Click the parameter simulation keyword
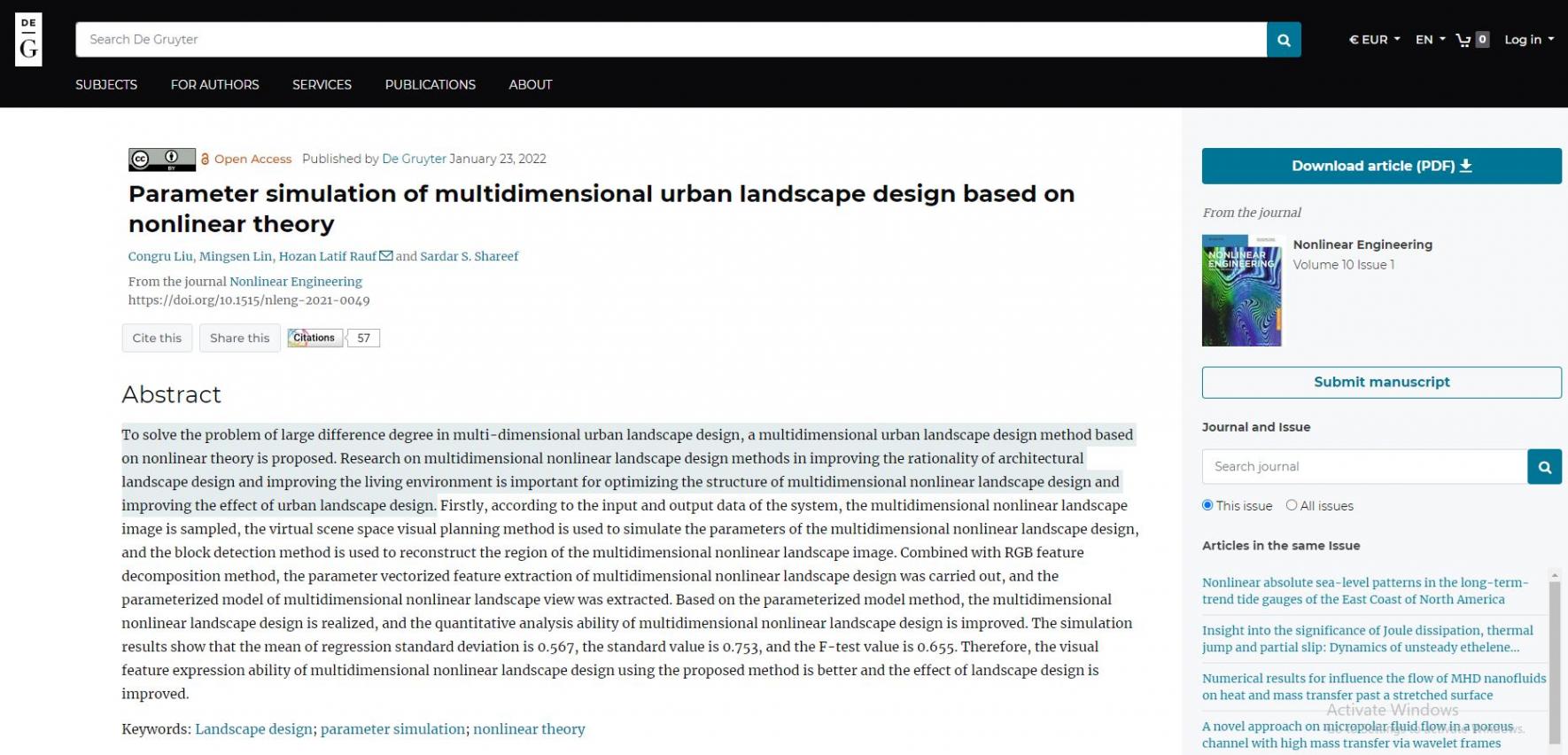This screenshot has height=755, width=1568. tap(392, 729)
